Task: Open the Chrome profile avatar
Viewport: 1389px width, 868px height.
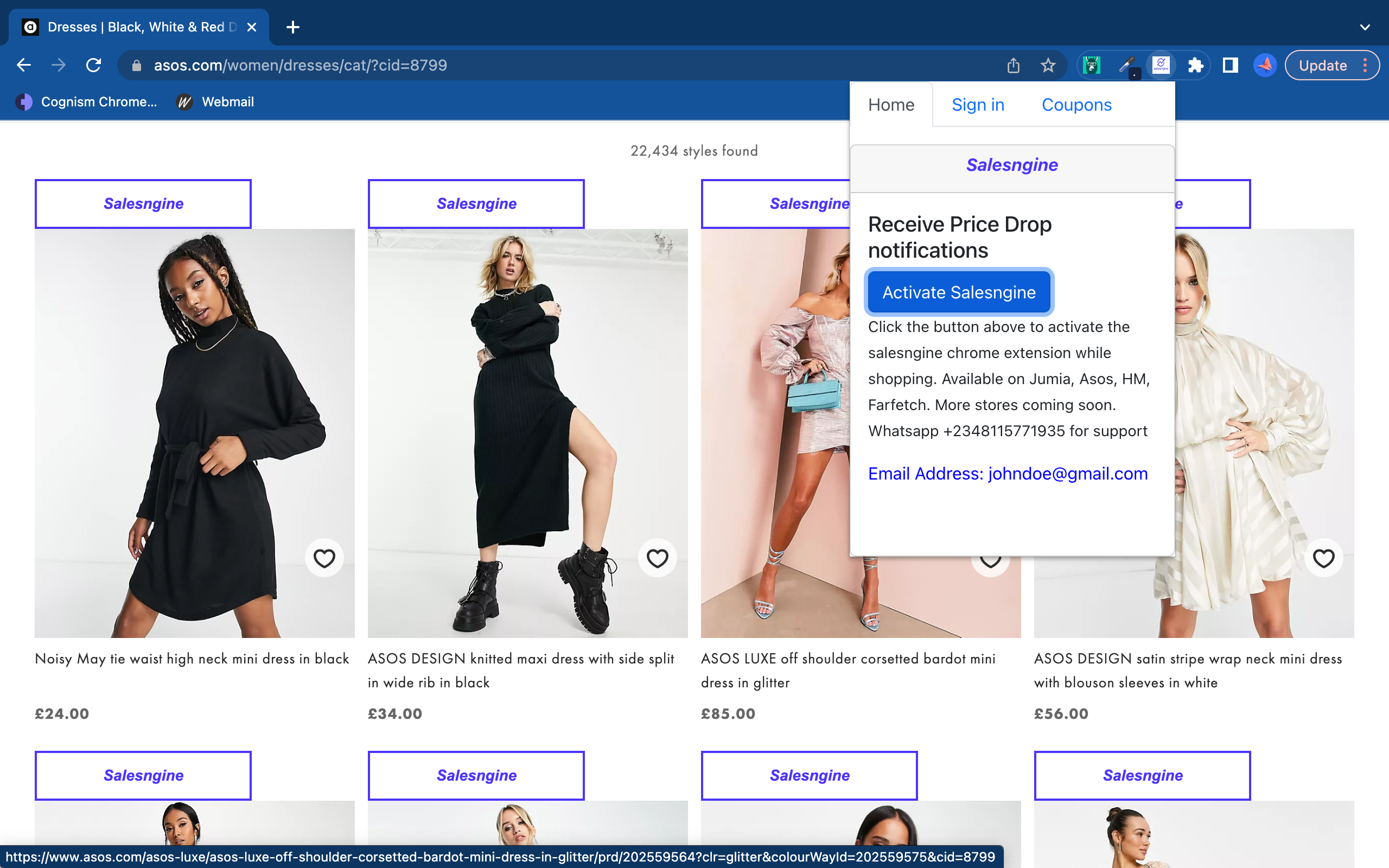Action: (x=1265, y=66)
